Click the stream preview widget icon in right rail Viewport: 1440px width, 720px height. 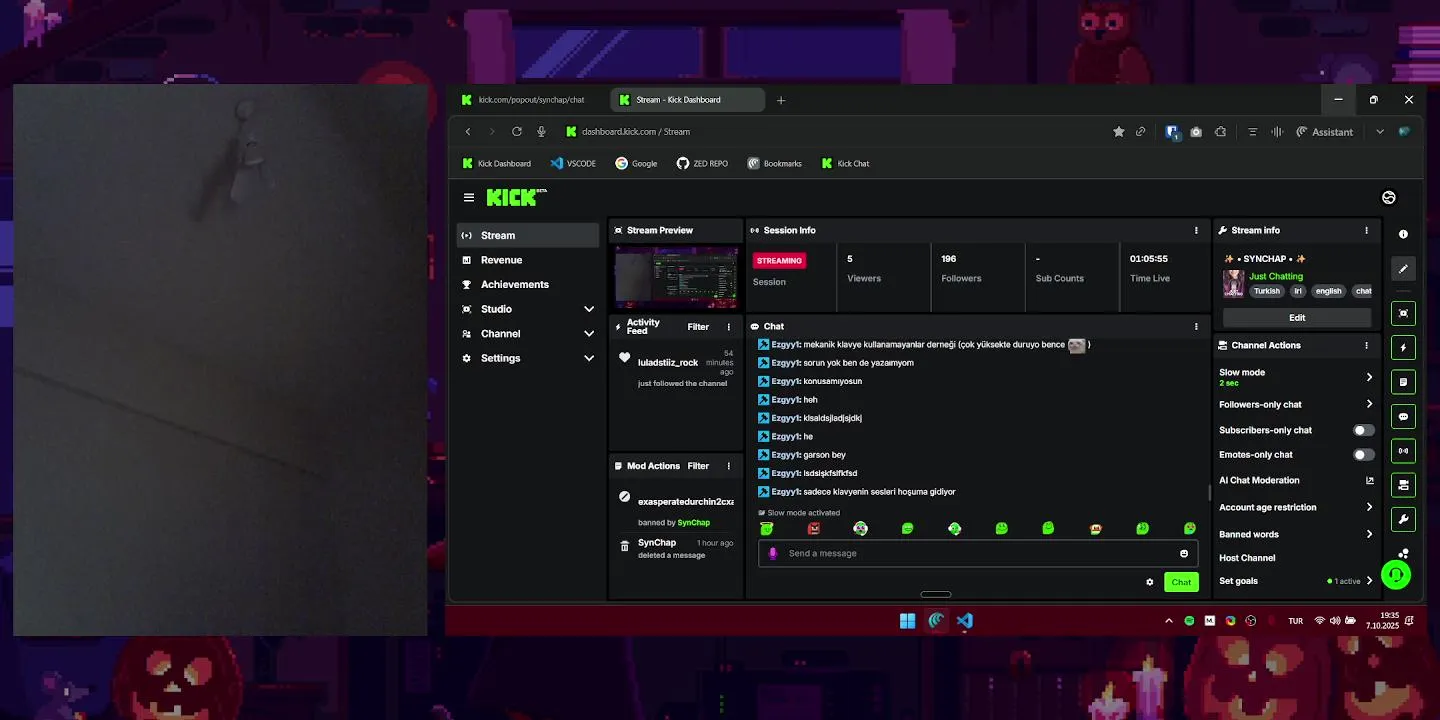[x=1403, y=313]
